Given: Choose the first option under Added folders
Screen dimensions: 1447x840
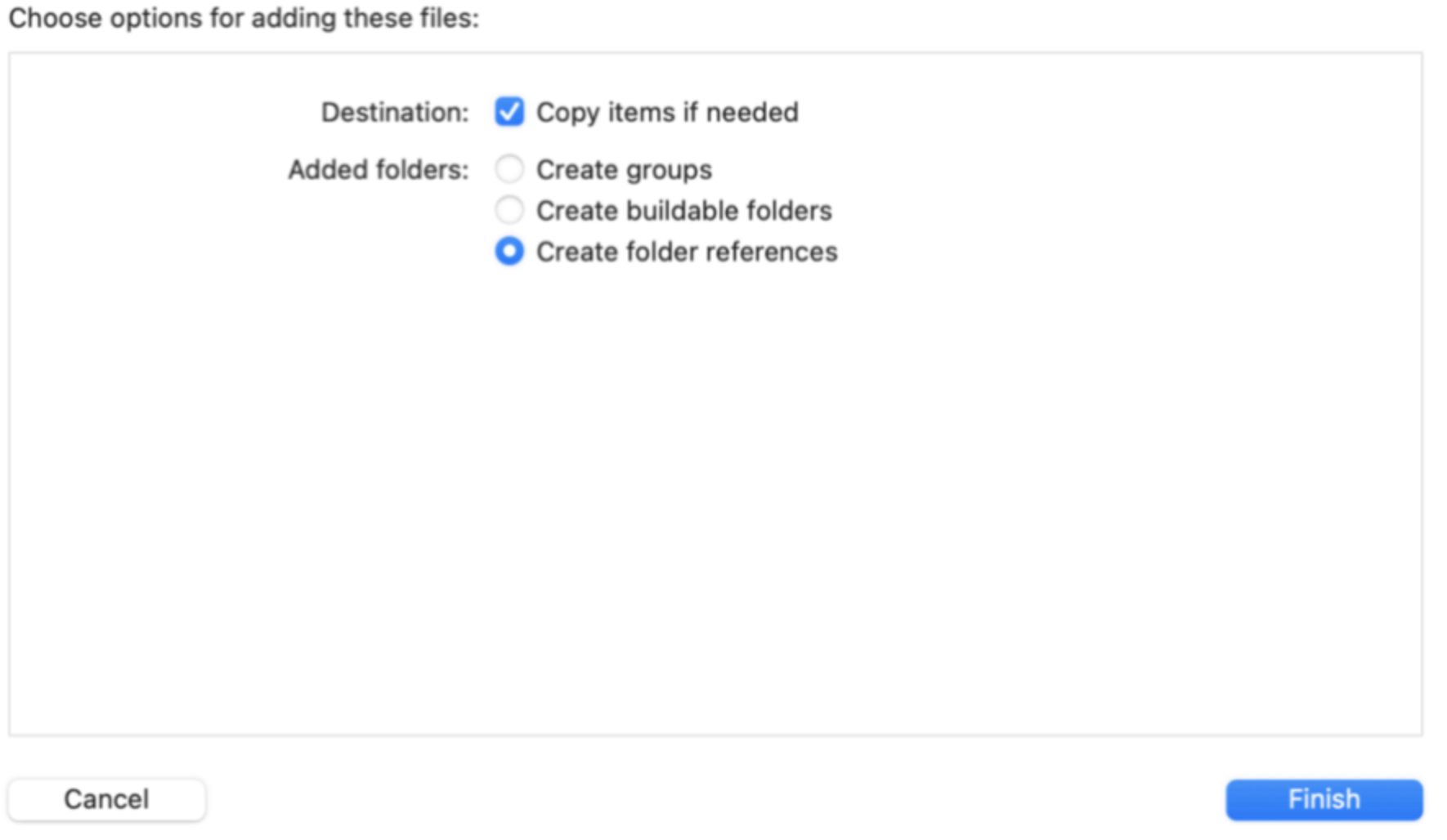Looking at the screenshot, I should [509, 169].
